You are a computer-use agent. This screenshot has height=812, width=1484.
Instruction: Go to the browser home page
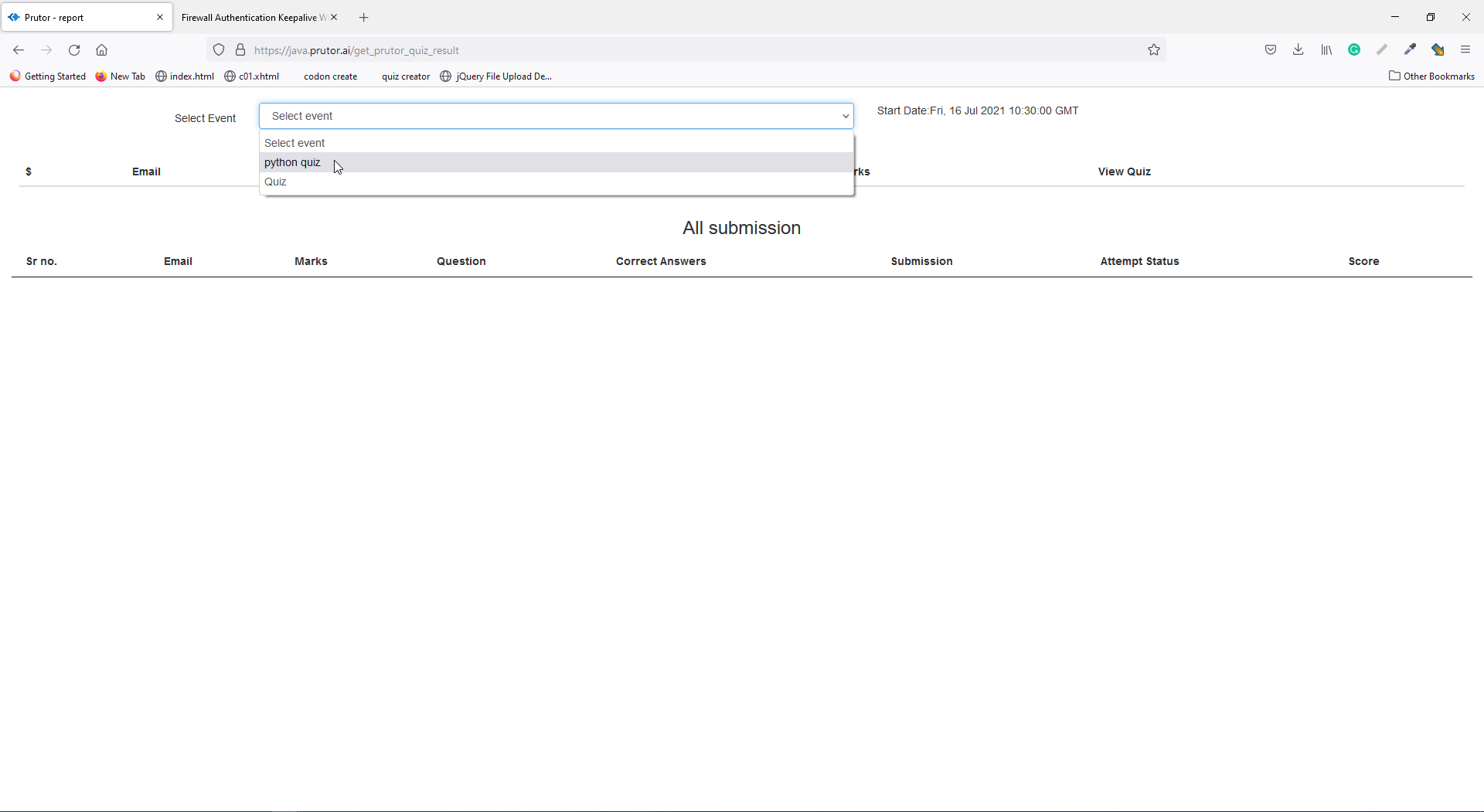(x=101, y=50)
